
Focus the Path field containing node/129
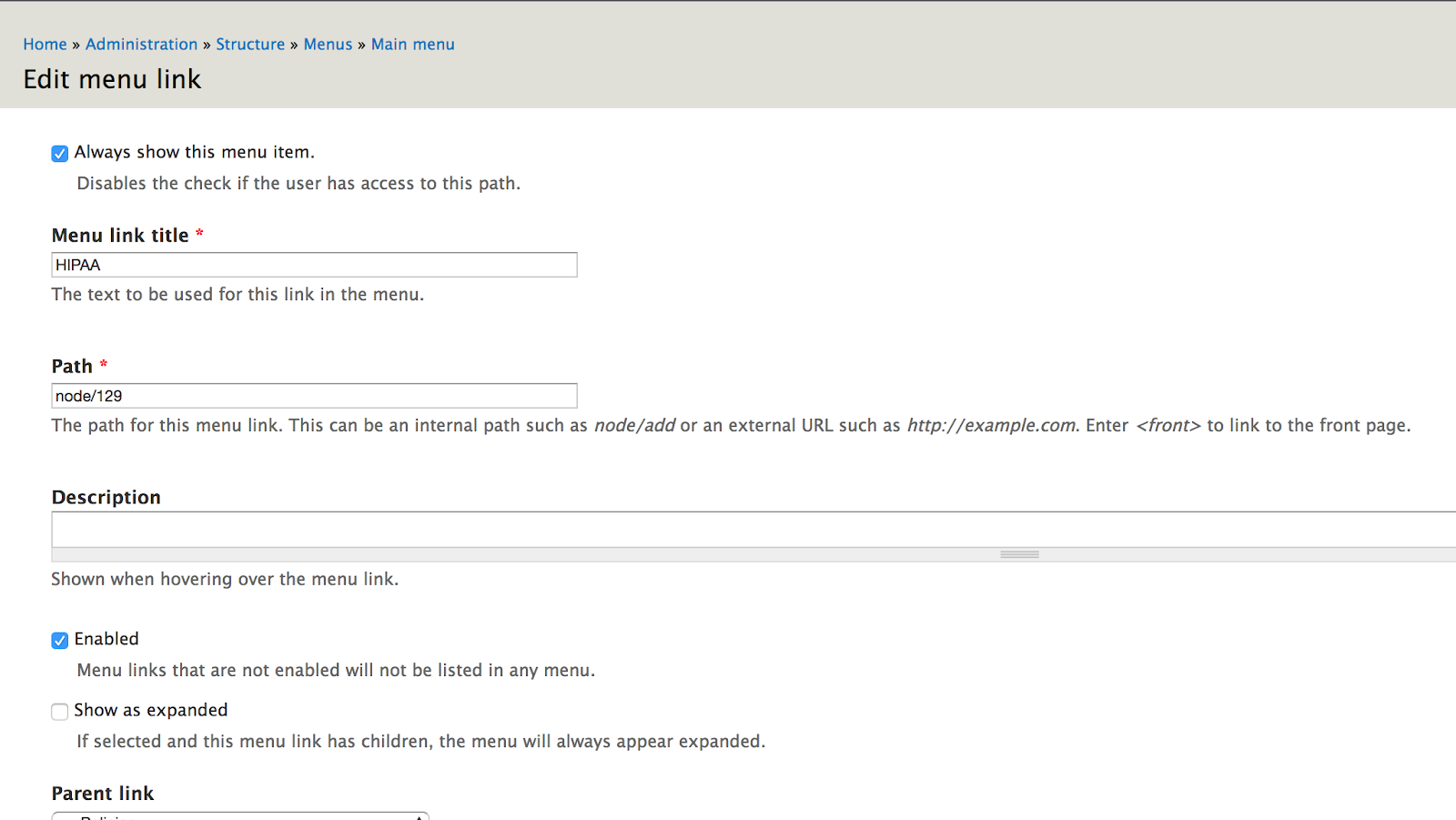(x=314, y=396)
